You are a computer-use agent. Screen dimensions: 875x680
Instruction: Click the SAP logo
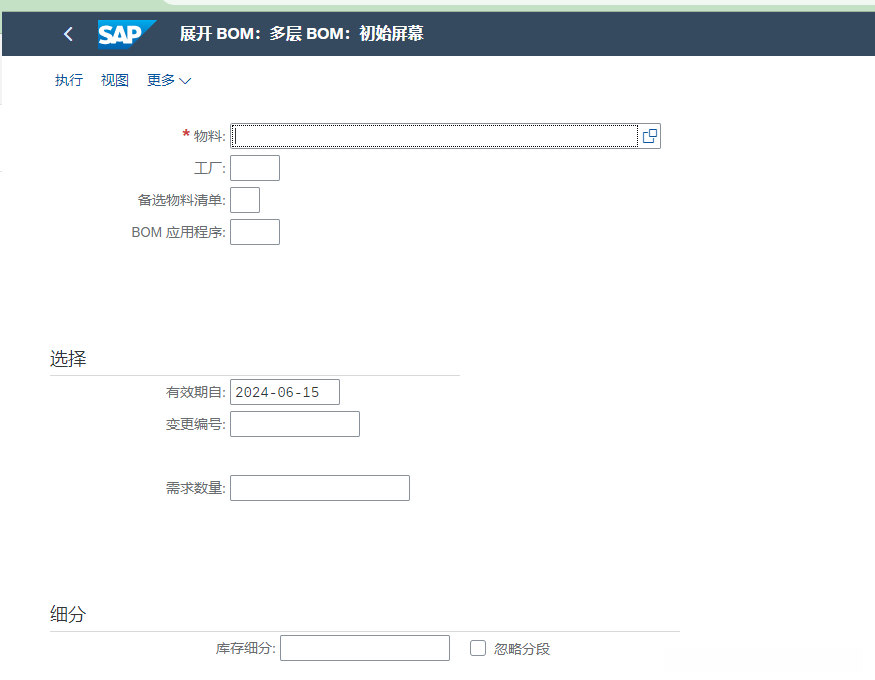126,34
